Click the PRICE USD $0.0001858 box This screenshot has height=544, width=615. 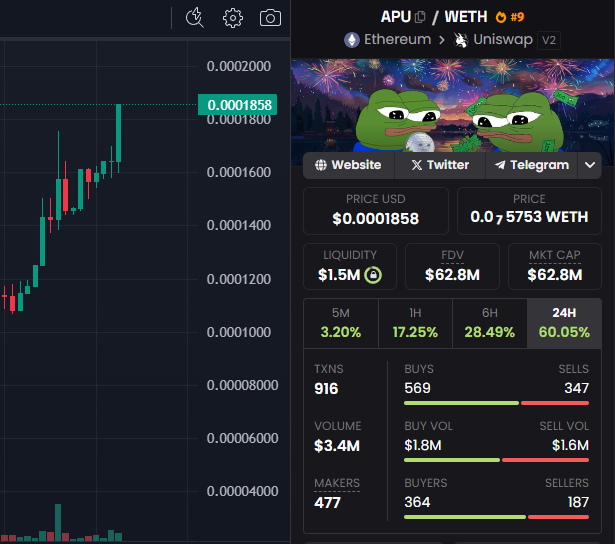pyautogui.click(x=376, y=211)
